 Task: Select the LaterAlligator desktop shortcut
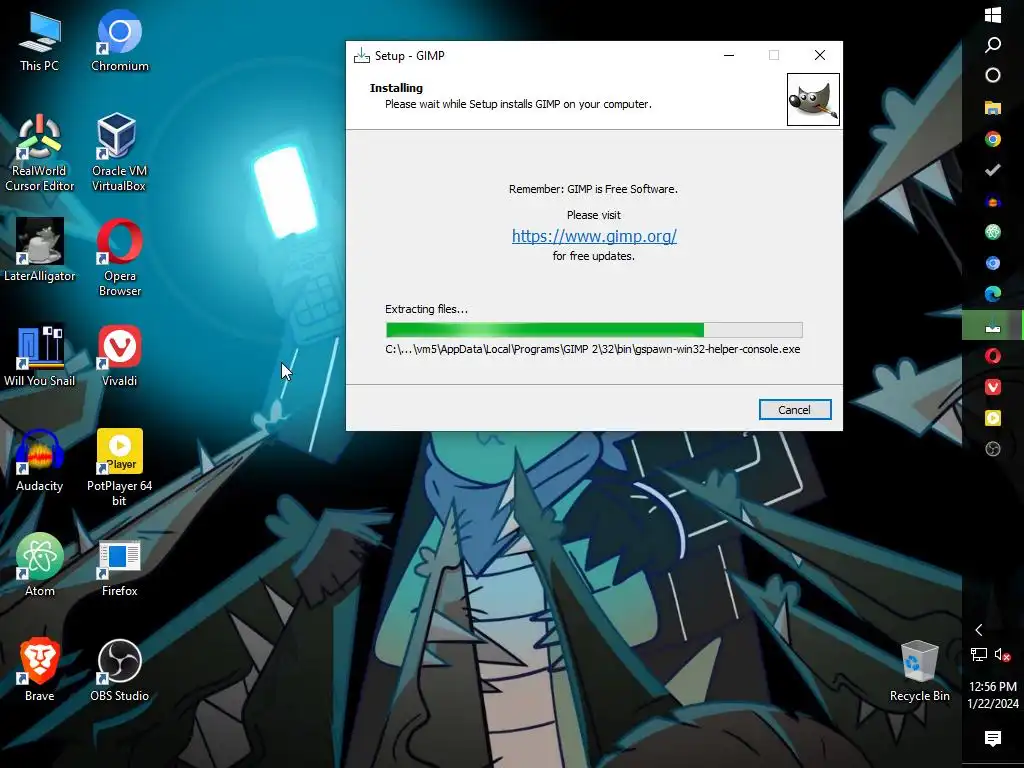pyautogui.click(x=39, y=251)
